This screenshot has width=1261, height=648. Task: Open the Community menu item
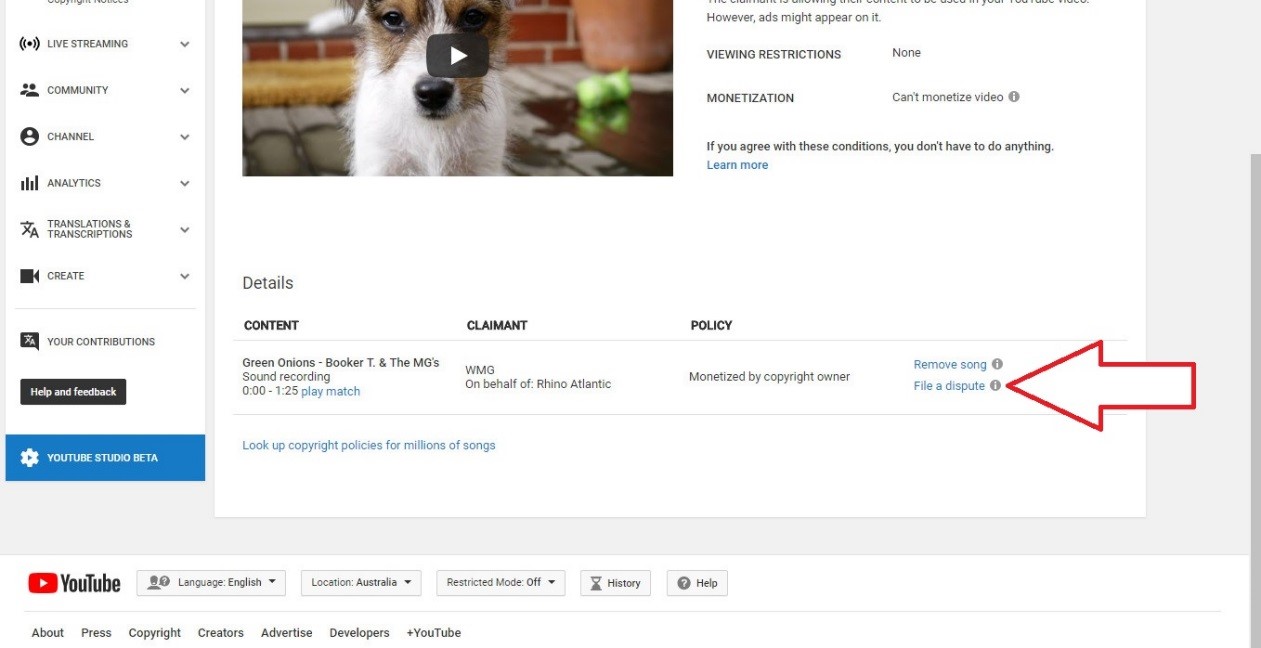click(x=105, y=90)
